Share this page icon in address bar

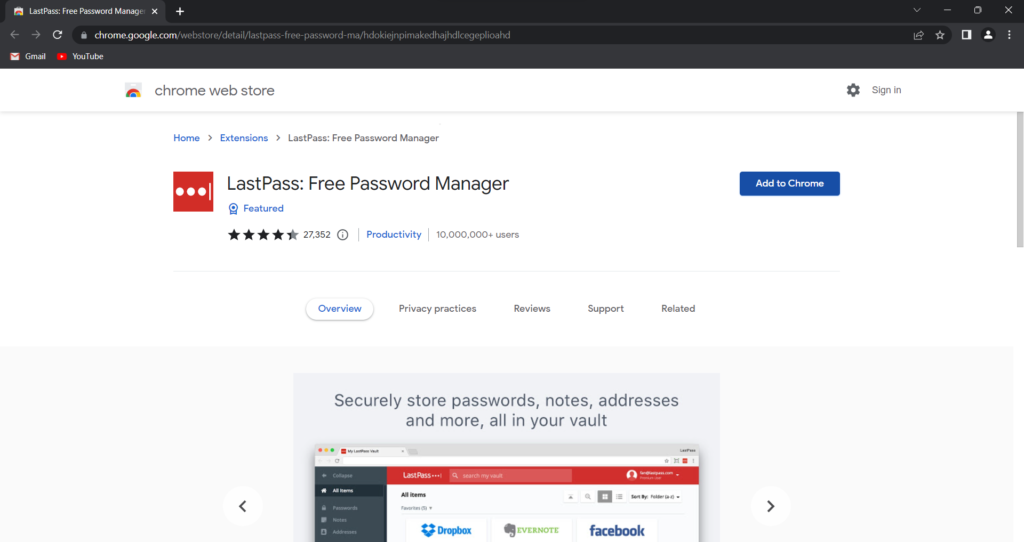click(918, 35)
